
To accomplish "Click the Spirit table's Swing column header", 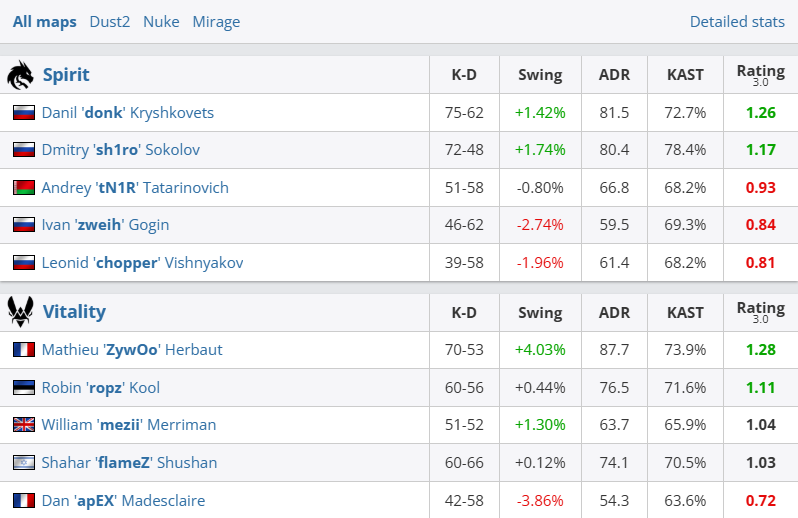I will click(540, 75).
